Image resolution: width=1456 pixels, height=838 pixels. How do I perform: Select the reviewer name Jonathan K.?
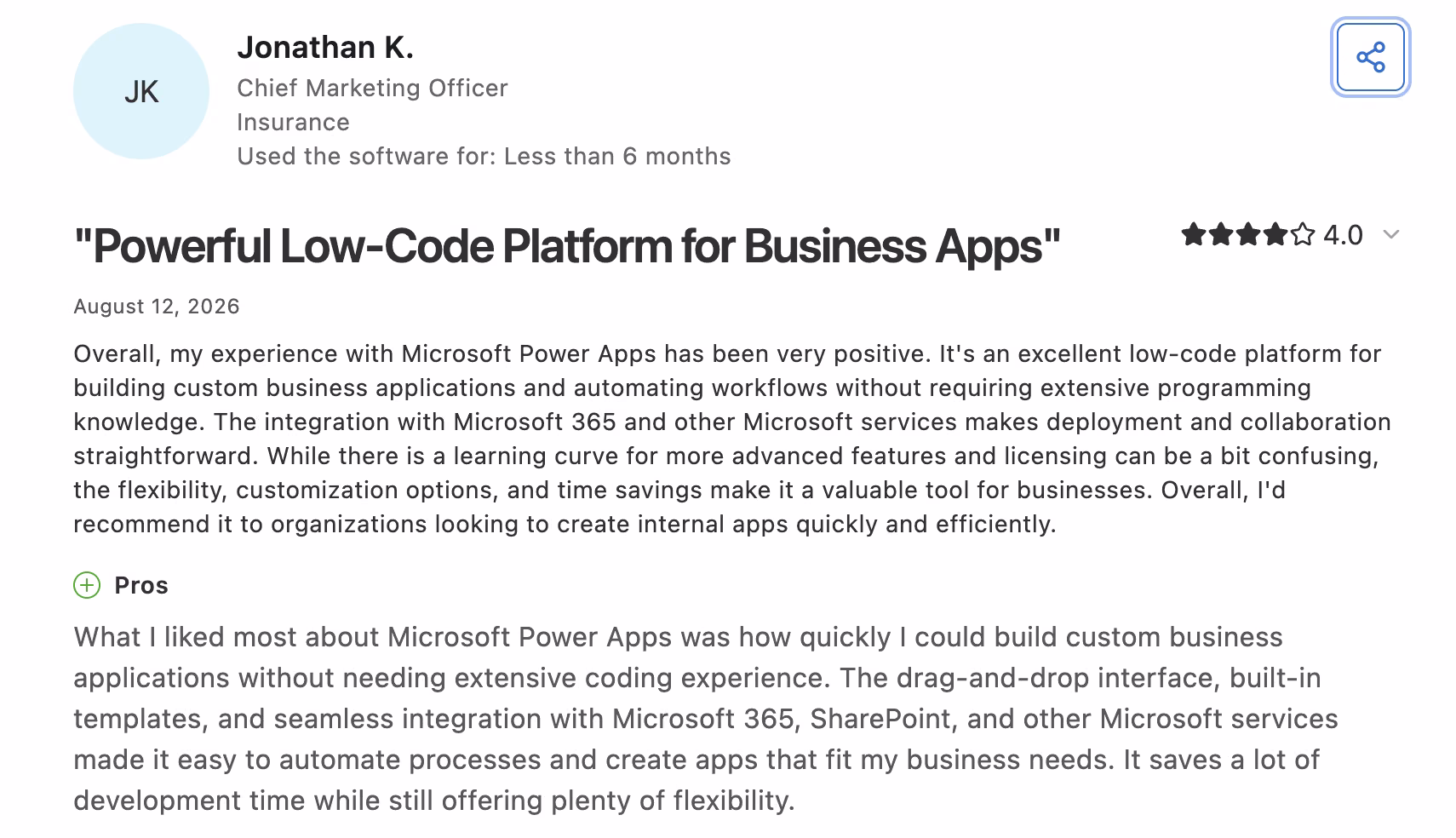click(325, 47)
